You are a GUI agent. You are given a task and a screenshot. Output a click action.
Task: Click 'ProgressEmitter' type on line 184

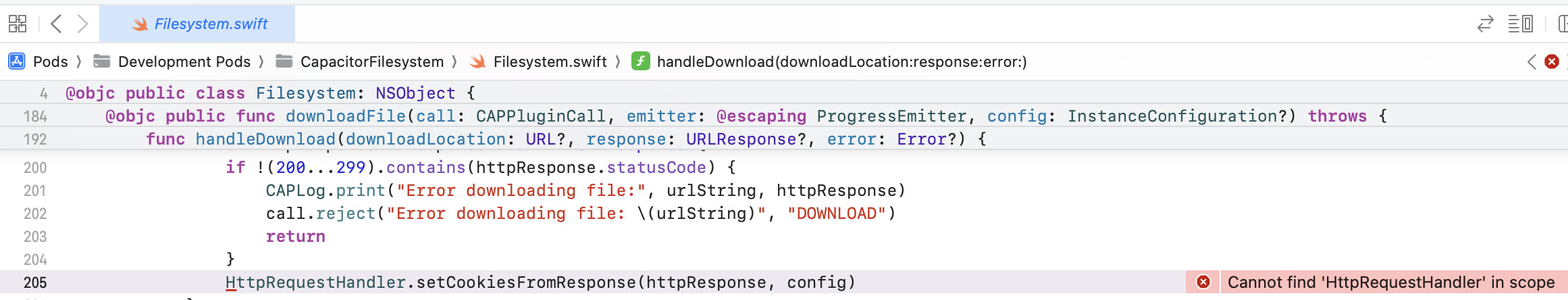click(x=891, y=116)
